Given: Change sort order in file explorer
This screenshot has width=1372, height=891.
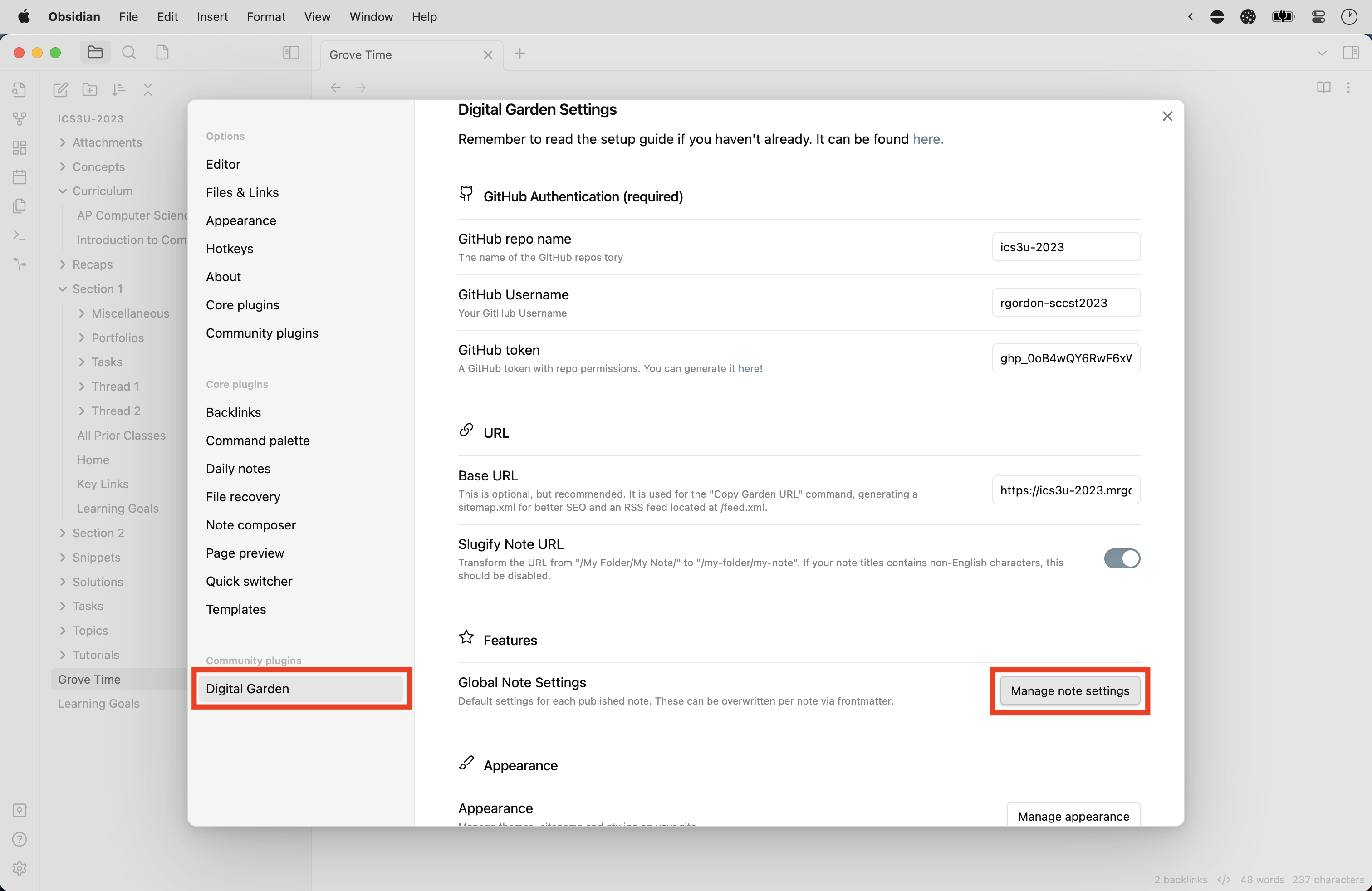Looking at the screenshot, I should [119, 89].
